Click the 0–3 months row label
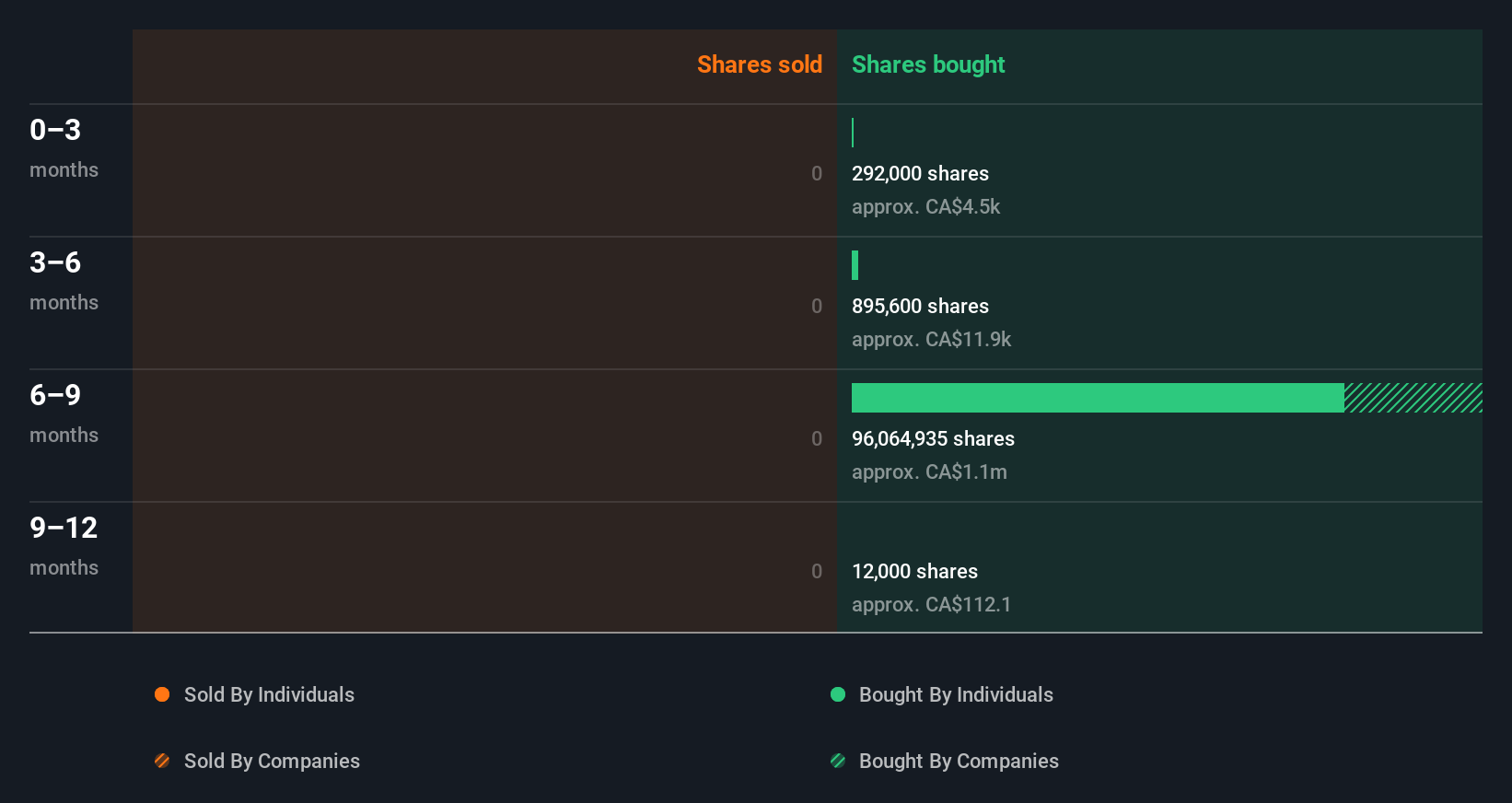1512x803 pixels. coord(64,148)
